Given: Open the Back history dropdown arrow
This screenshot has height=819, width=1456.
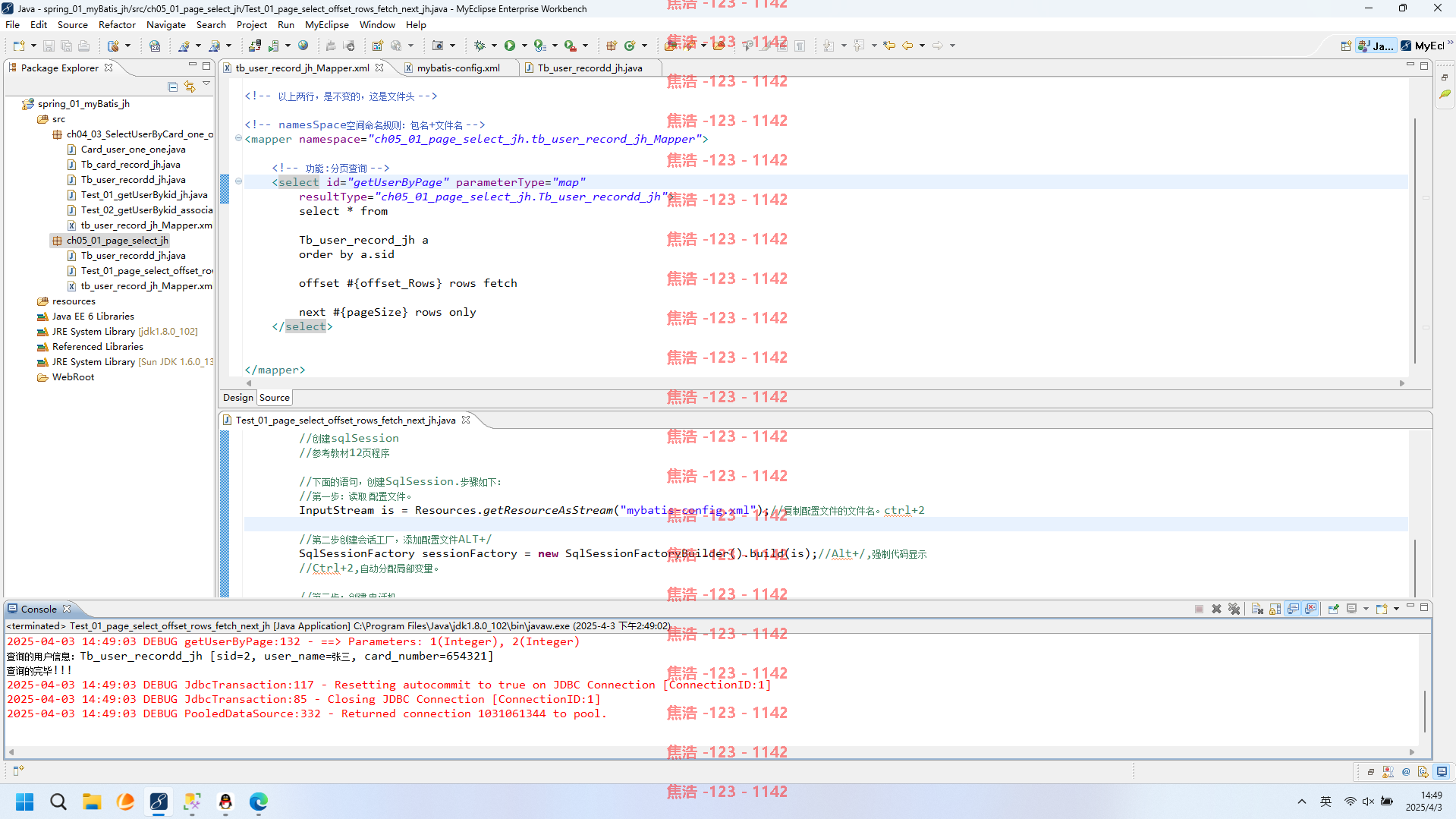Looking at the screenshot, I should pyautogui.click(x=922, y=46).
